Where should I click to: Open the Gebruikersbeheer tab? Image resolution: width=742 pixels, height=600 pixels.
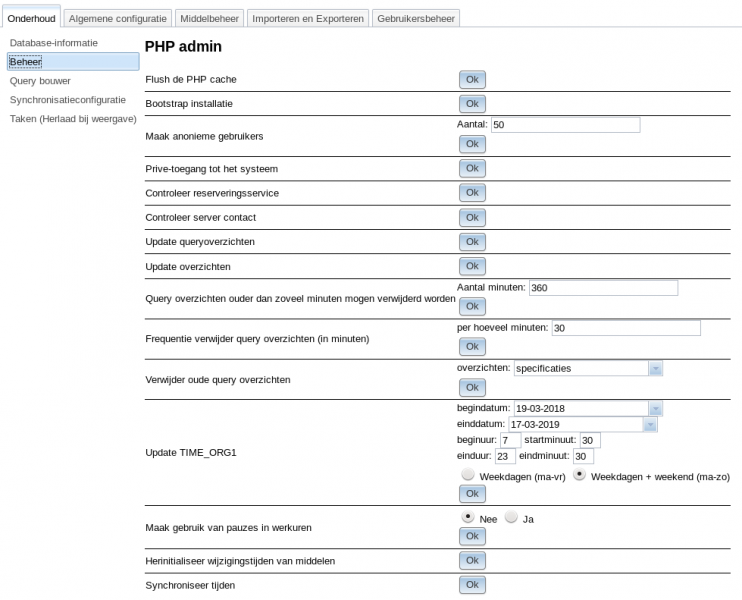tap(415, 18)
